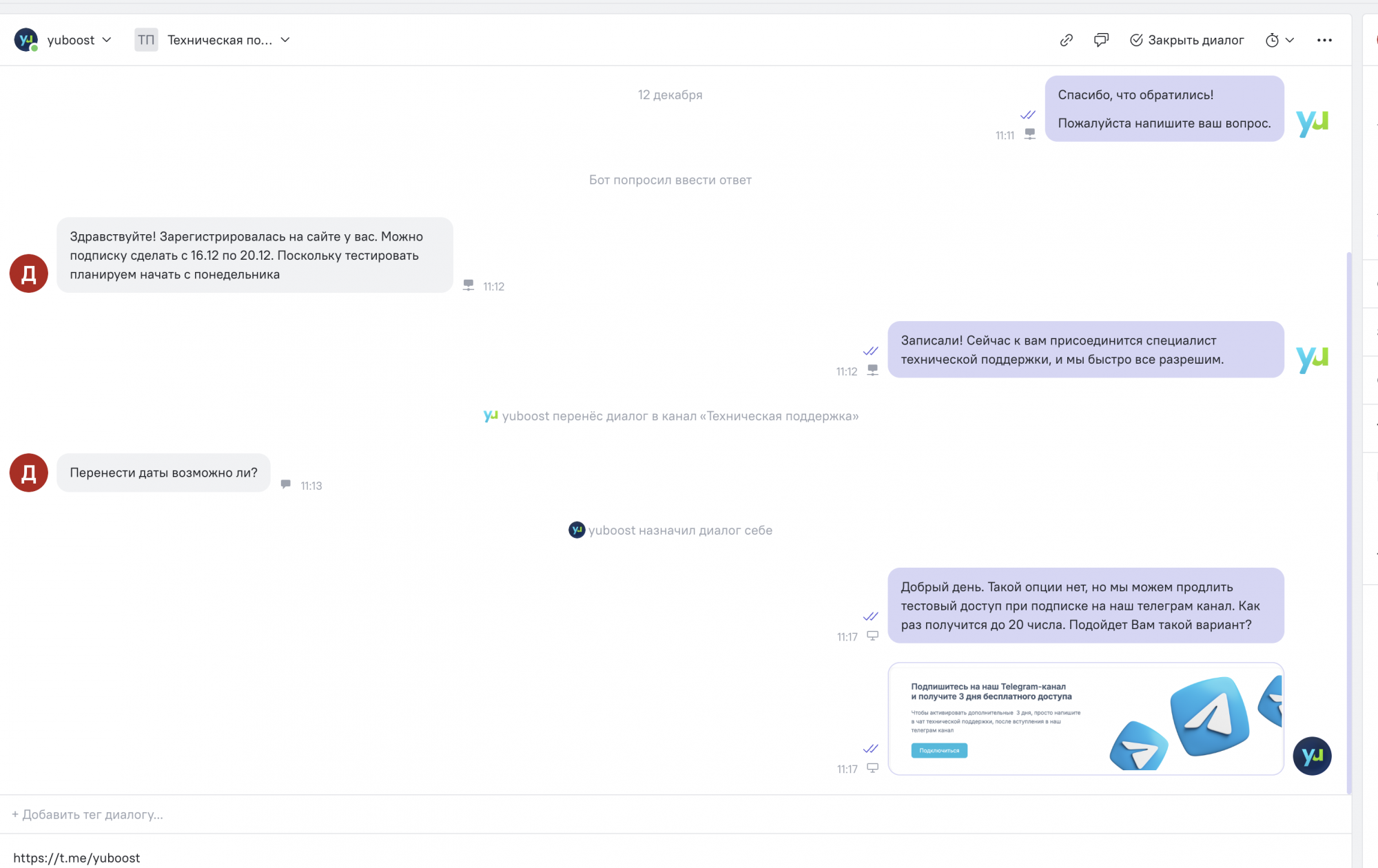
Task: Click dark yuboost avatar beside the image message
Action: click(1312, 756)
